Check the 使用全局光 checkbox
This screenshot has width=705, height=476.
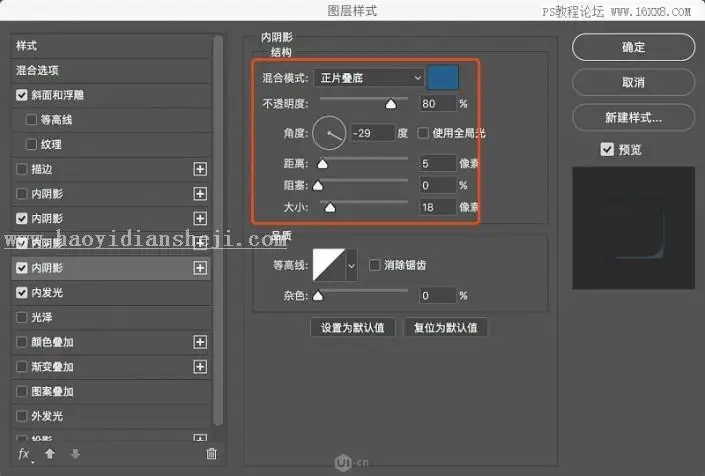[x=423, y=133]
